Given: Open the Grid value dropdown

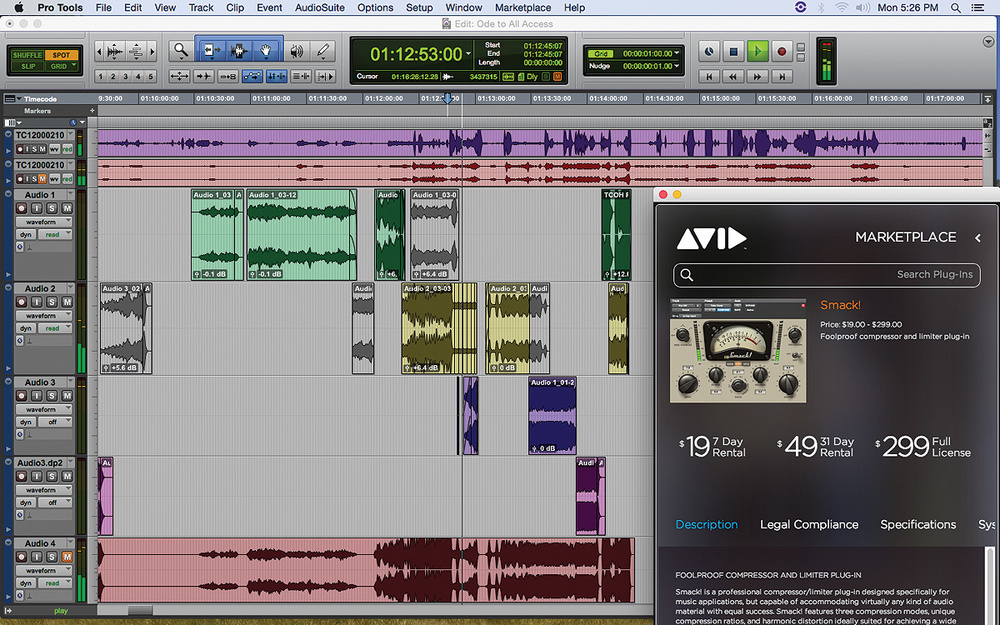Looking at the screenshot, I should [677, 53].
